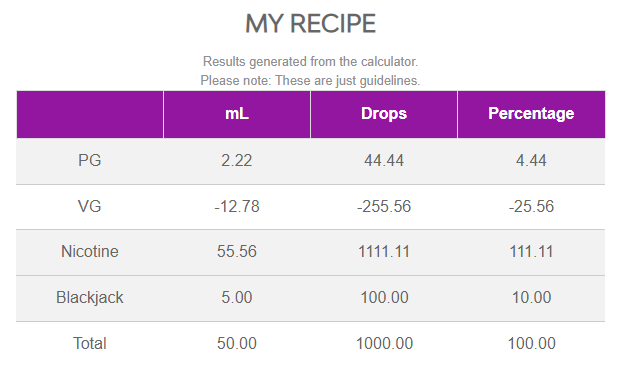The width and height of the screenshot is (624, 375).
Task: Select the PG drops value 44.44
Action: (384, 160)
